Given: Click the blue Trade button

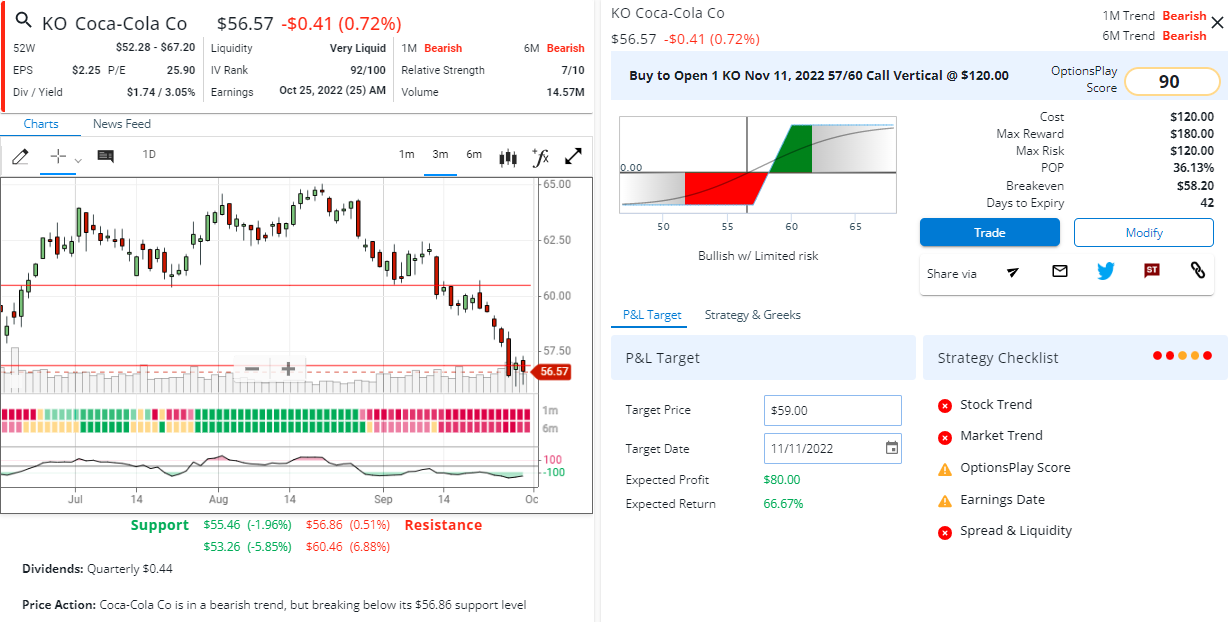Looking at the screenshot, I should 990,232.
